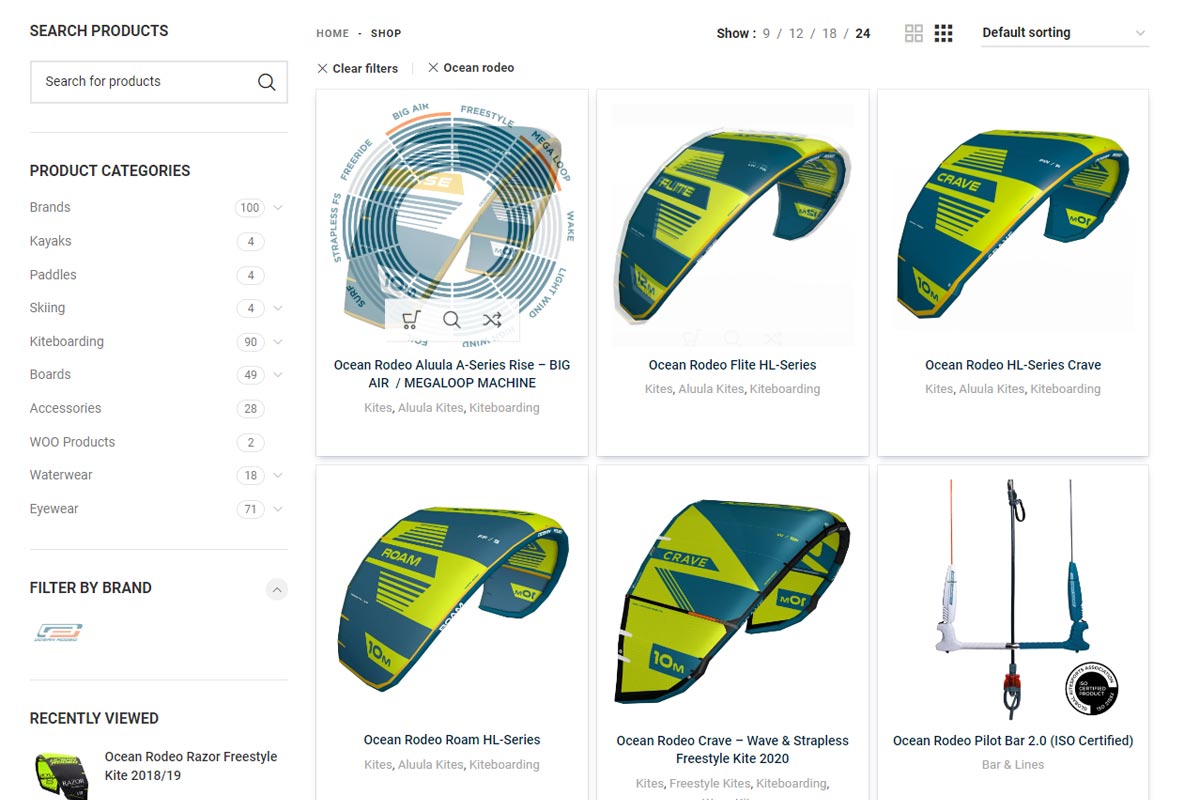Screen dimensions: 1200x800
Task: Open Crave Wave & Strapless Freestyle Kite 2020 title
Action: (x=732, y=749)
